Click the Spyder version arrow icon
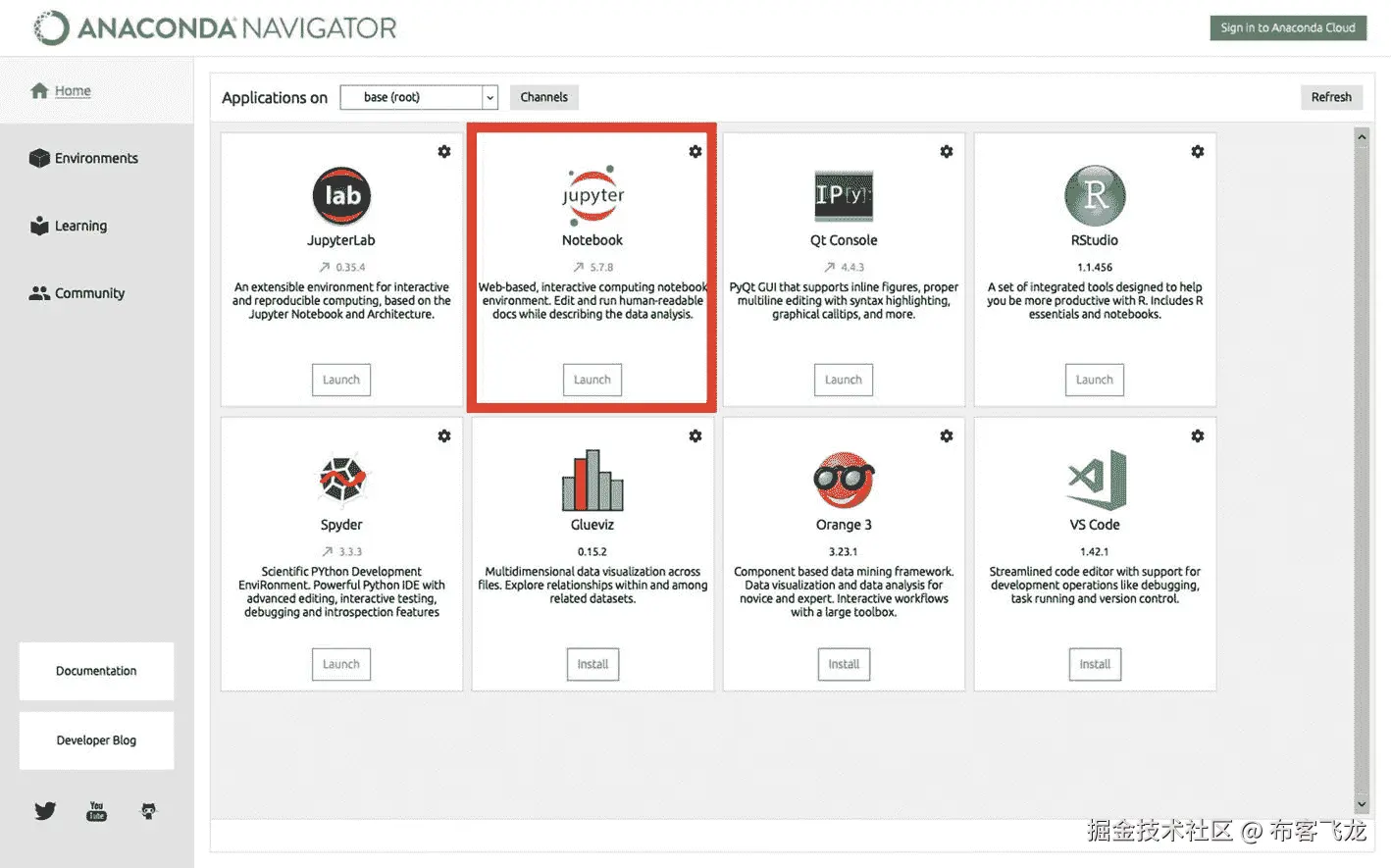The image size is (1391, 868). pyautogui.click(x=328, y=551)
